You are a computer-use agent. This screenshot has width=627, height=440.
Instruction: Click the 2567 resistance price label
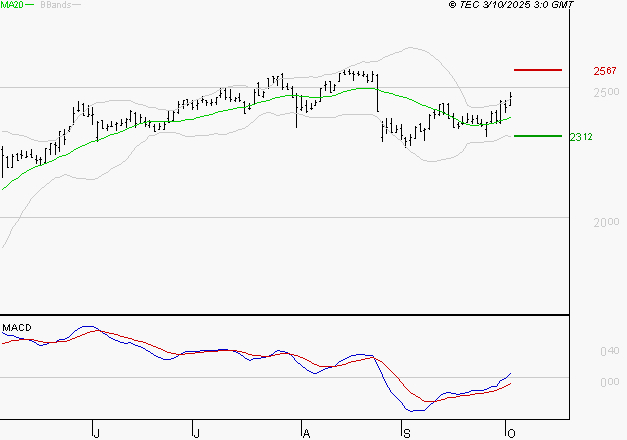pos(604,71)
